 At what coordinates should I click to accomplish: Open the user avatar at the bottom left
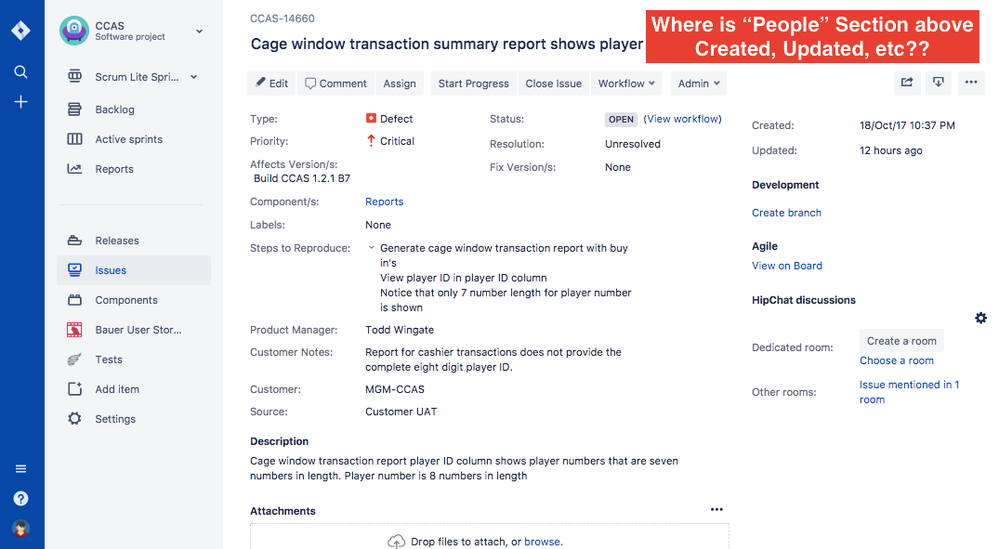20,529
